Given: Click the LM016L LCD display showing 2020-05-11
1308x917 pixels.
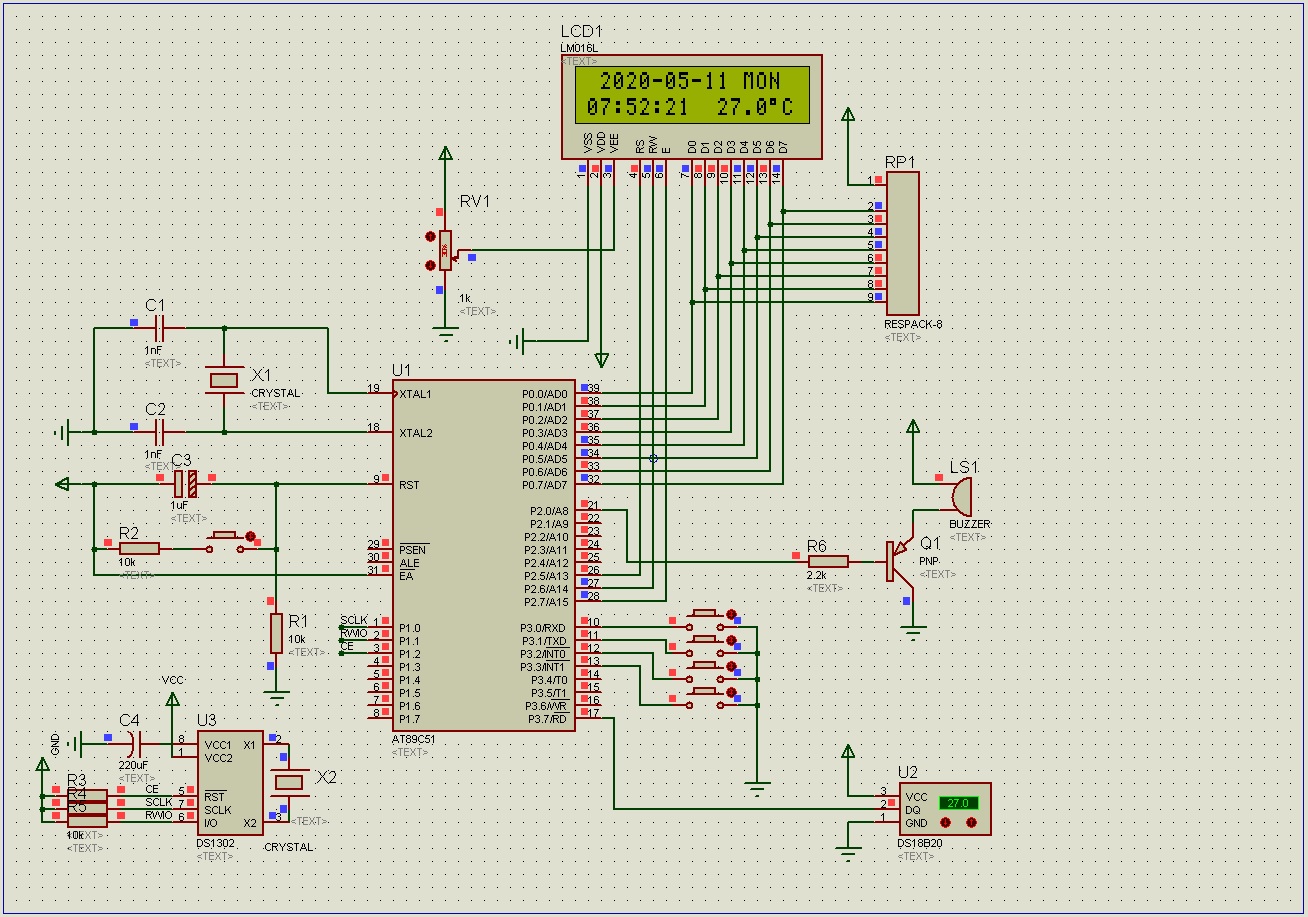Looking at the screenshot, I should [x=692, y=94].
